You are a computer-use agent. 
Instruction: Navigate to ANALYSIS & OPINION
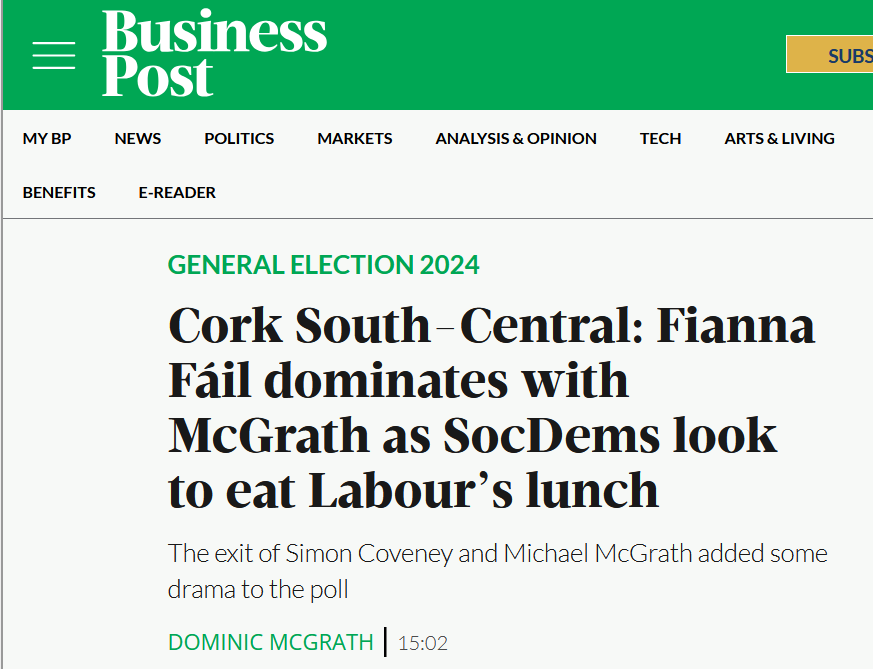pos(516,139)
